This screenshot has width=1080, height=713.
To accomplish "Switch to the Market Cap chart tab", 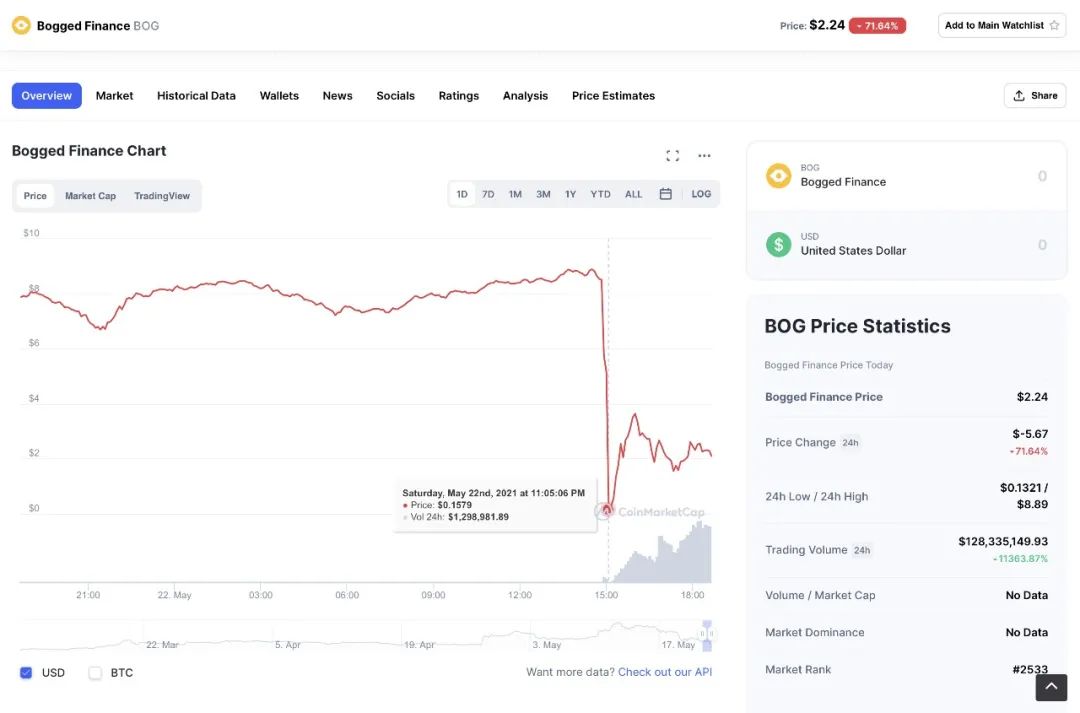I will pos(90,196).
